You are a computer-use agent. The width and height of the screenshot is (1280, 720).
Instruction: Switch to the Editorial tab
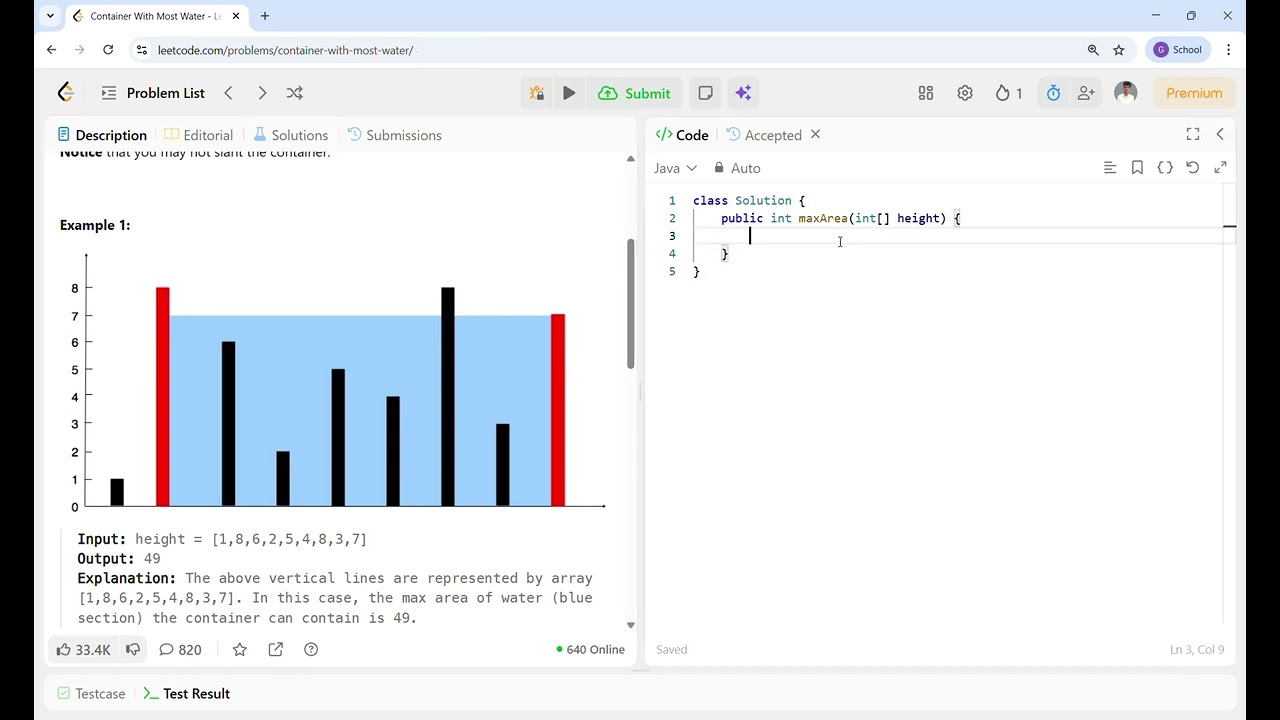pyautogui.click(x=198, y=135)
